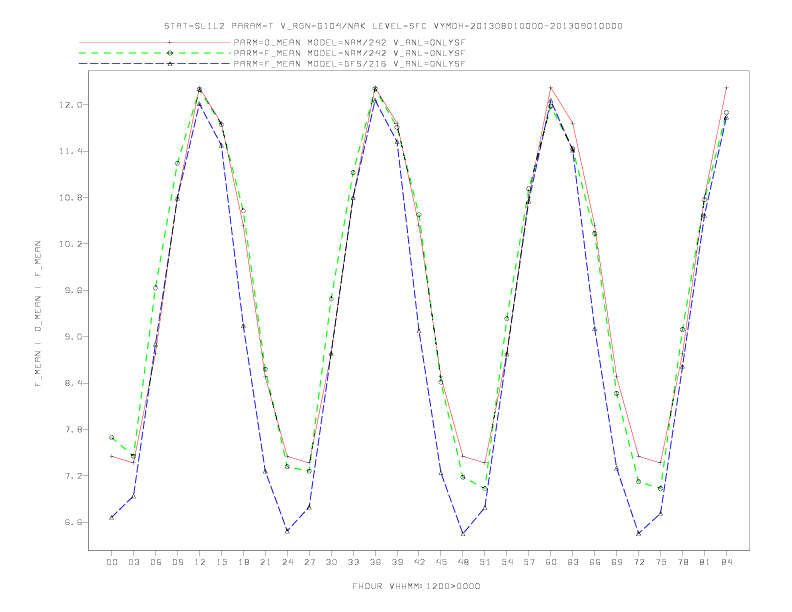Click the 15 forecast hour tick label
Screen dimensions: 792x612
tap(221, 562)
